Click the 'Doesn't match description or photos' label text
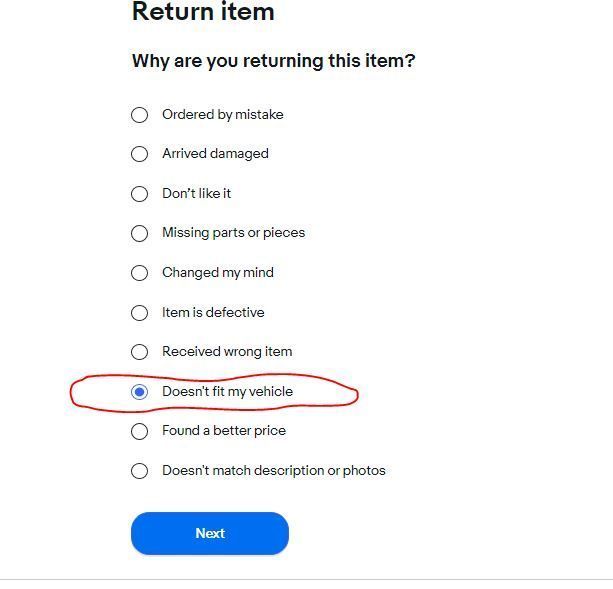The height and width of the screenshot is (589, 613). click(x=273, y=471)
